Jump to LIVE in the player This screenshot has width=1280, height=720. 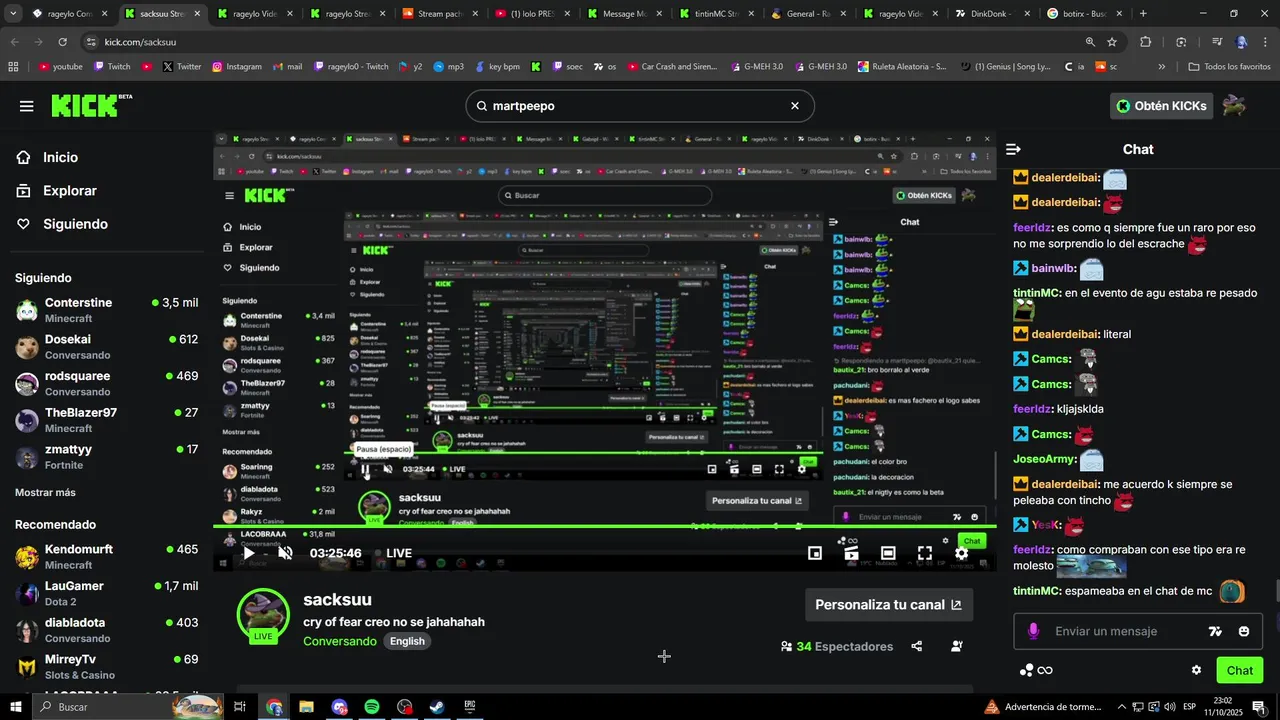point(392,553)
